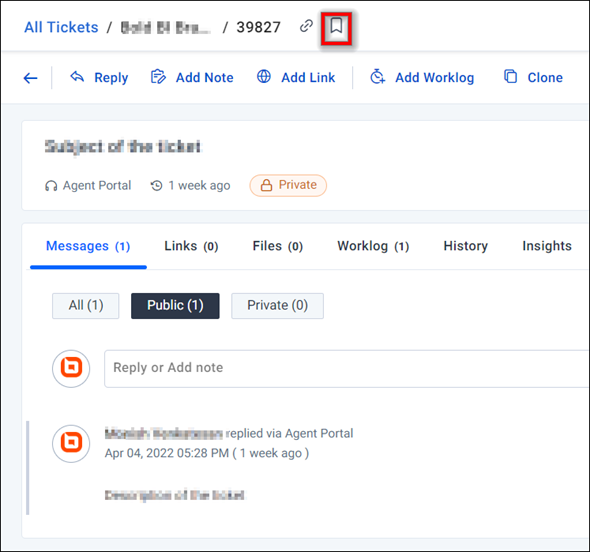
Task: Click the Private lock badge
Action: point(288,185)
